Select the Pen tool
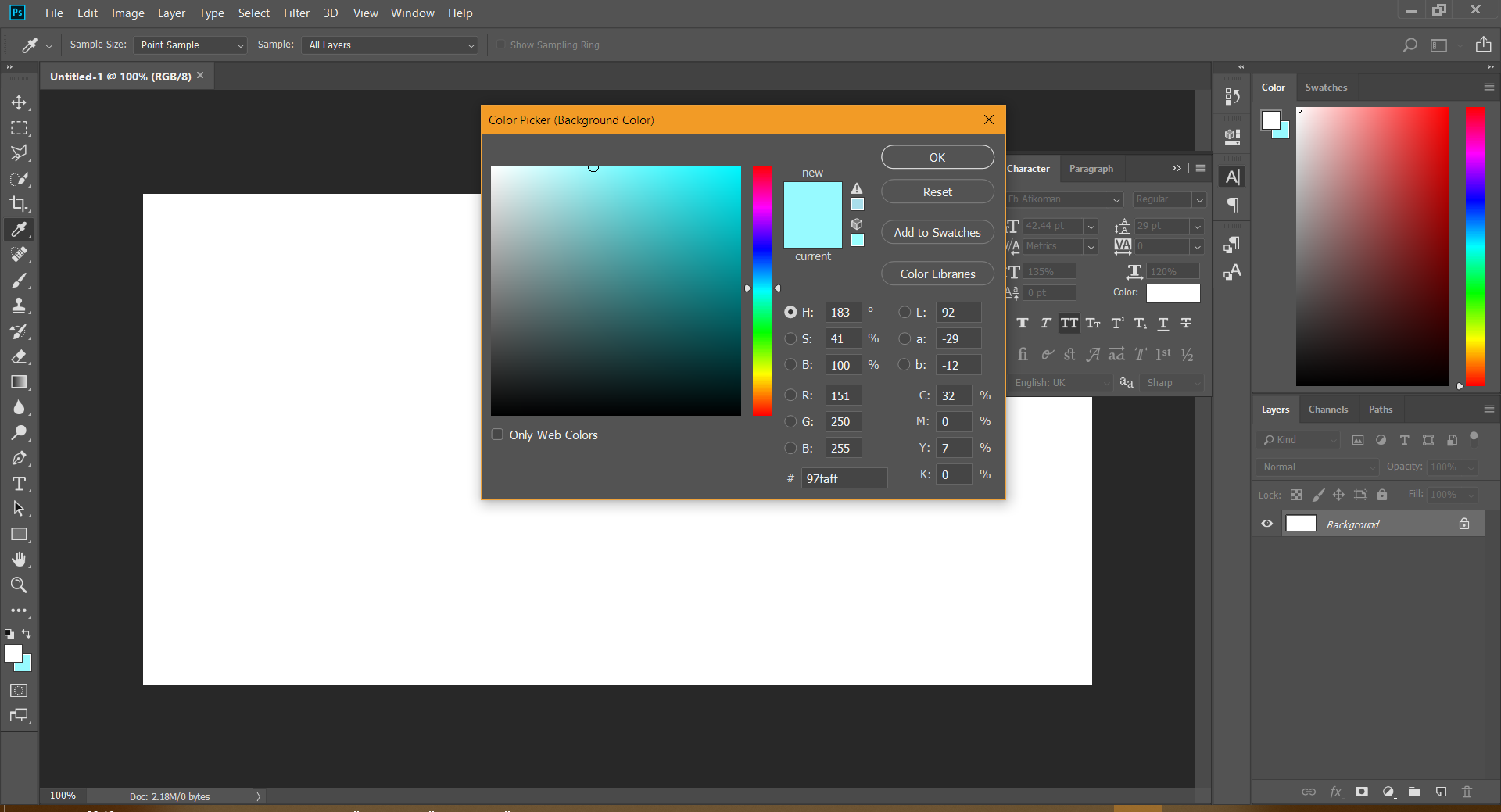 coord(19,458)
